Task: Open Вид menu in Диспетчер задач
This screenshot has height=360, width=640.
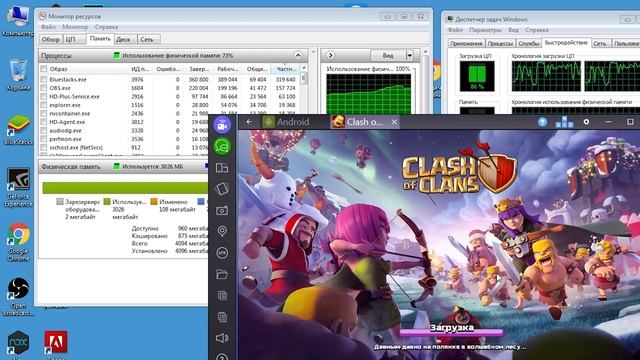Action: click(513, 30)
